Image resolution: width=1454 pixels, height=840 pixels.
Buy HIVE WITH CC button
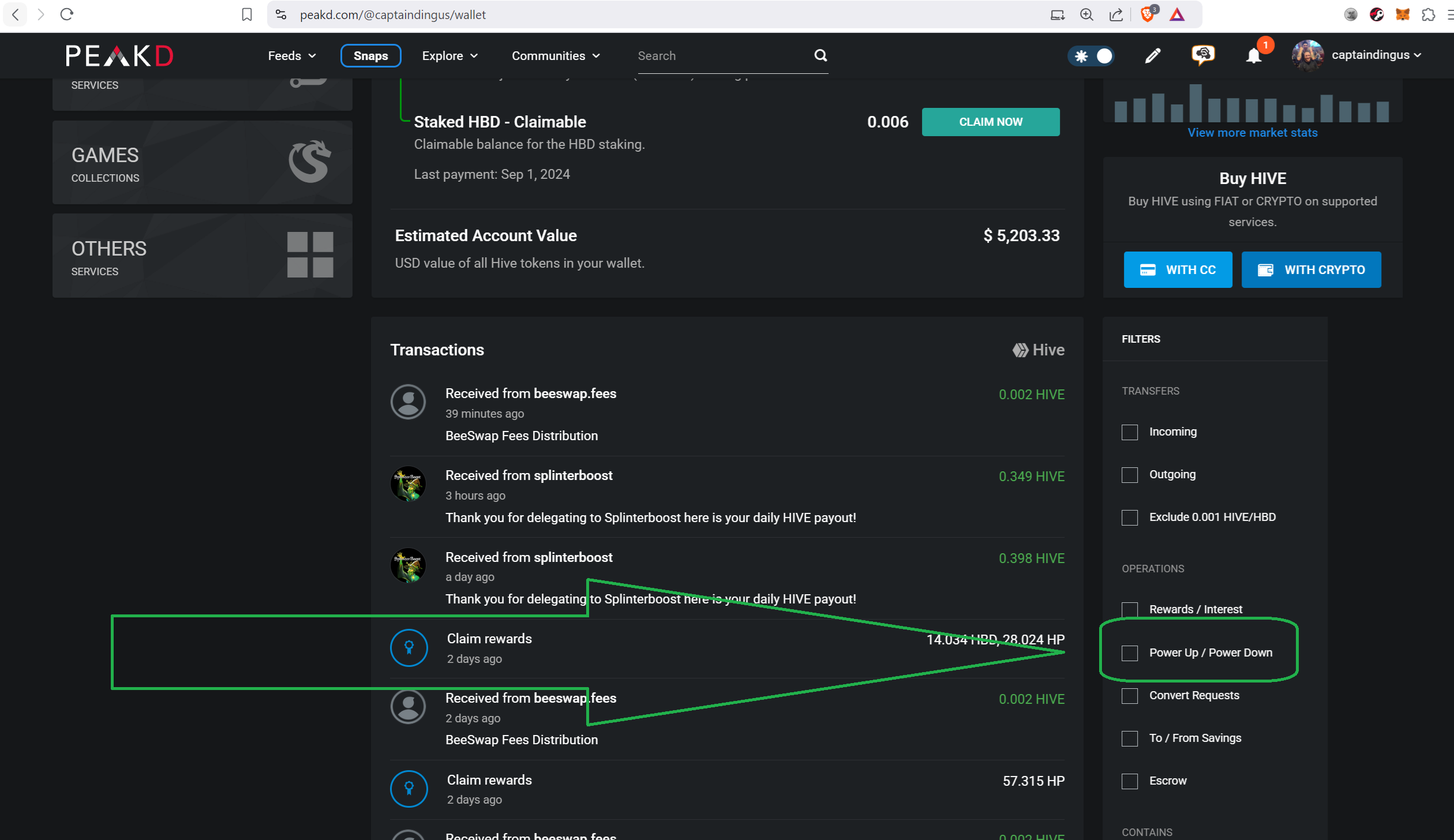coord(1178,269)
